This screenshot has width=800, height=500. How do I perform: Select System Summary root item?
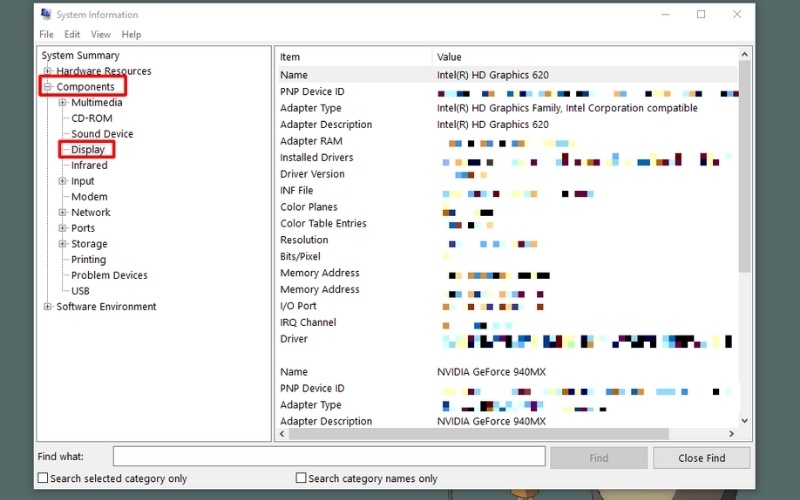click(80, 56)
